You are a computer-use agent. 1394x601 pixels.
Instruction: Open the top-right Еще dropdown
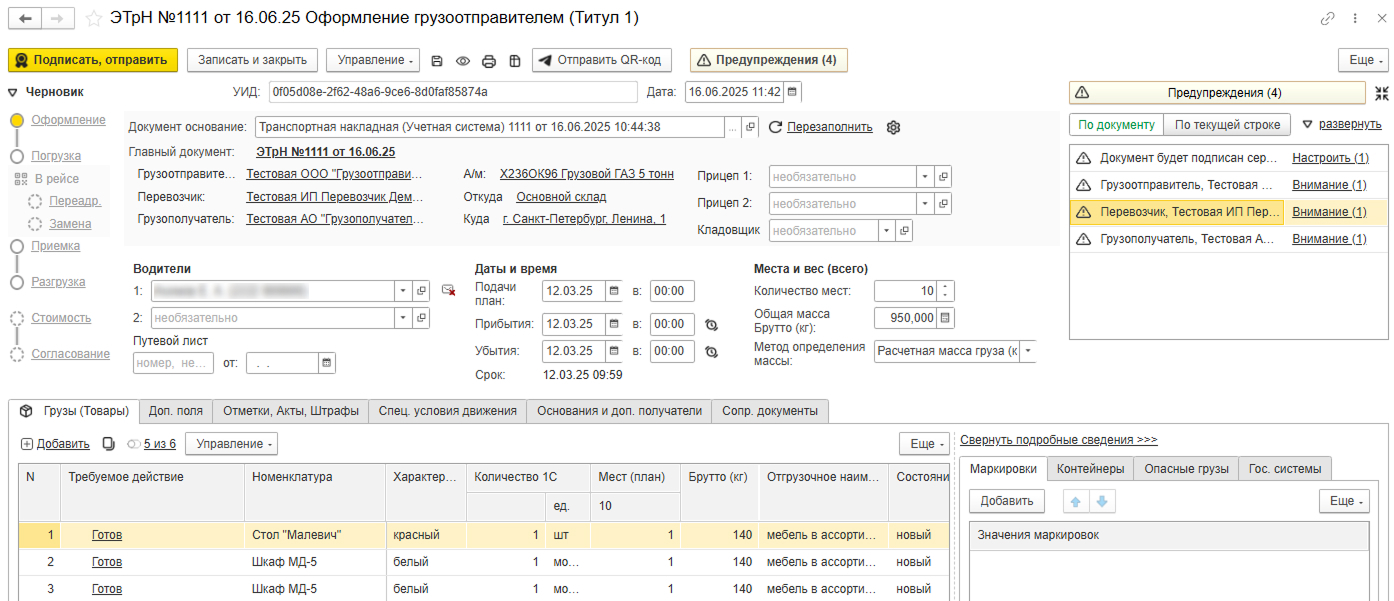1364,60
